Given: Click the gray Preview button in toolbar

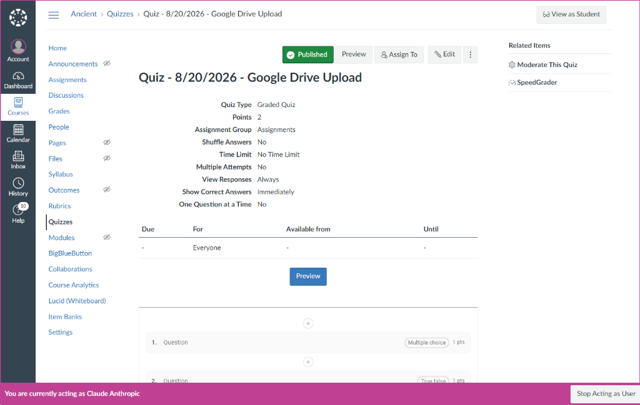Looking at the screenshot, I should pyautogui.click(x=353, y=55).
